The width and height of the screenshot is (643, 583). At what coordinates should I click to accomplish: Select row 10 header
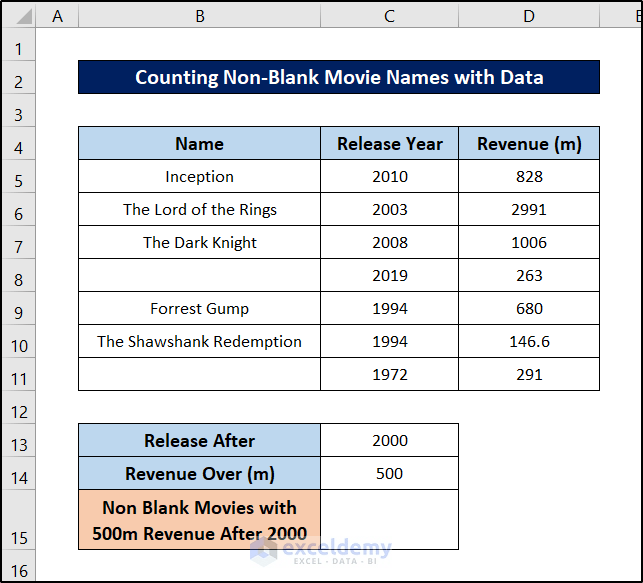point(19,341)
